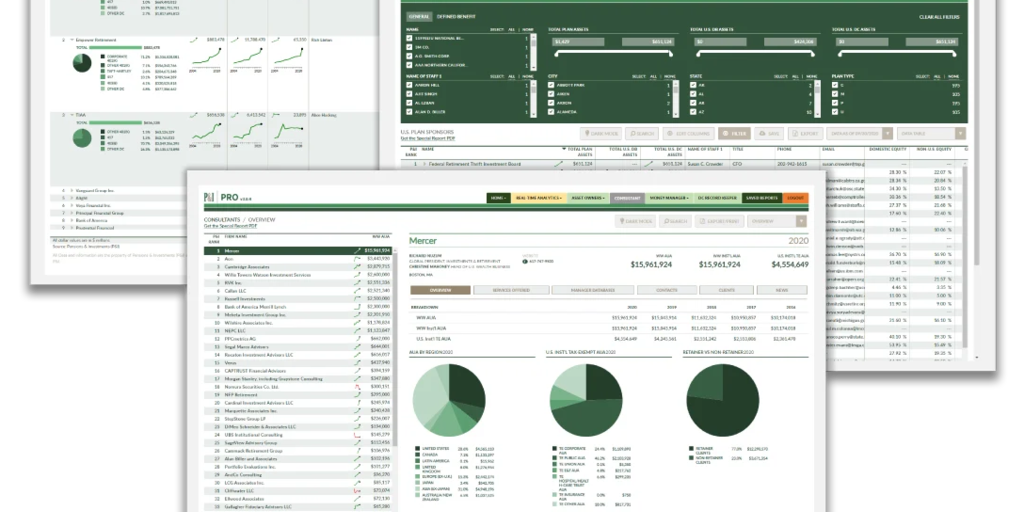Image resolution: width=1024 pixels, height=512 pixels.
Task: Uncheck the AK state checkbox
Action: pos(693,85)
